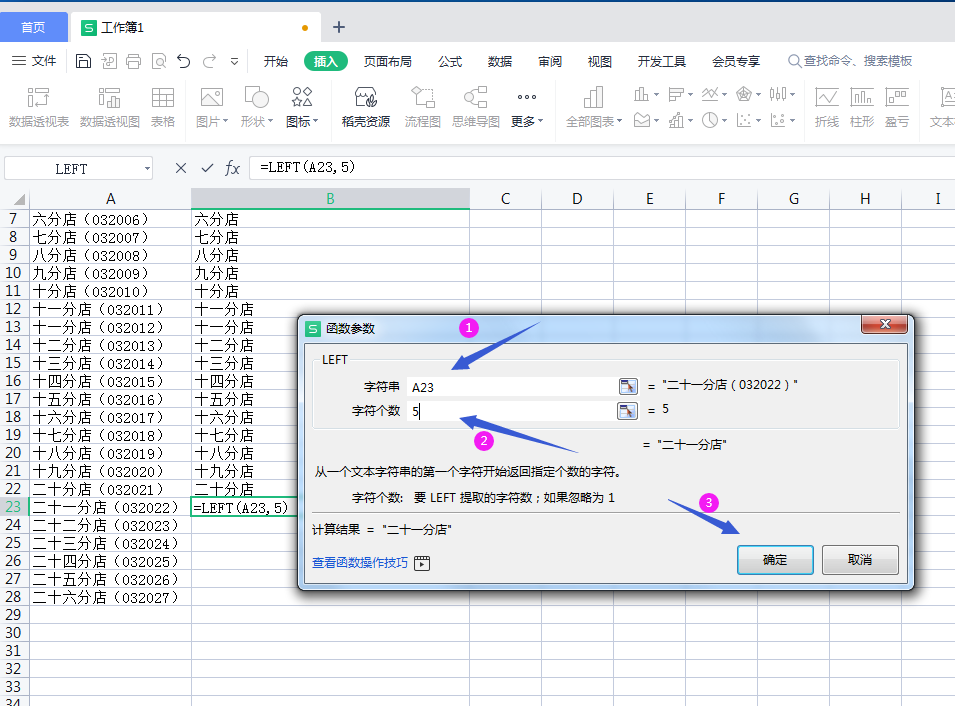Open quick access toolbar customize arrow
The width and height of the screenshot is (955, 706).
[x=234, y=62]
